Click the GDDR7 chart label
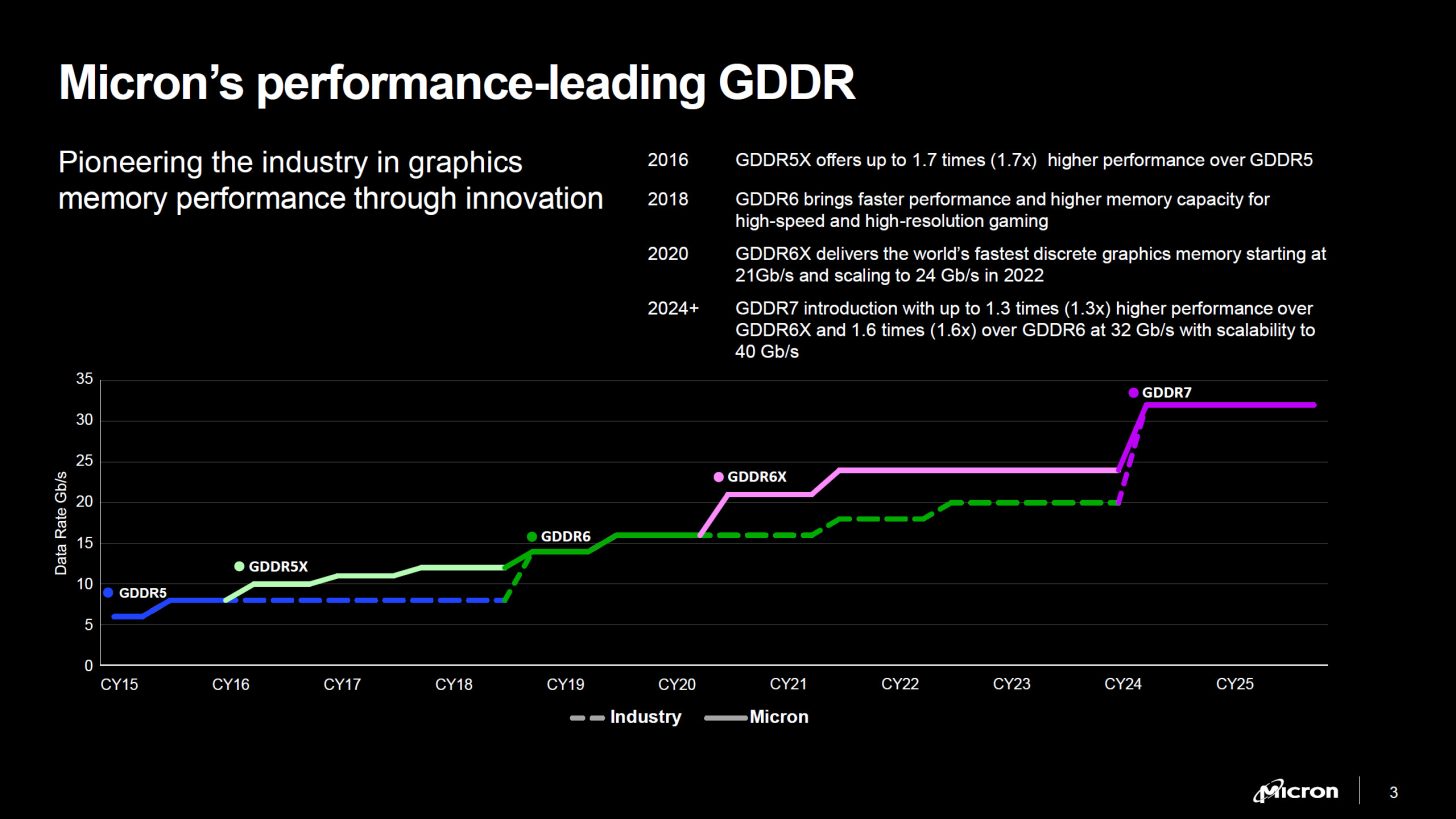The width and height of the screenshot is (1456, 819). coord(1167,393)
